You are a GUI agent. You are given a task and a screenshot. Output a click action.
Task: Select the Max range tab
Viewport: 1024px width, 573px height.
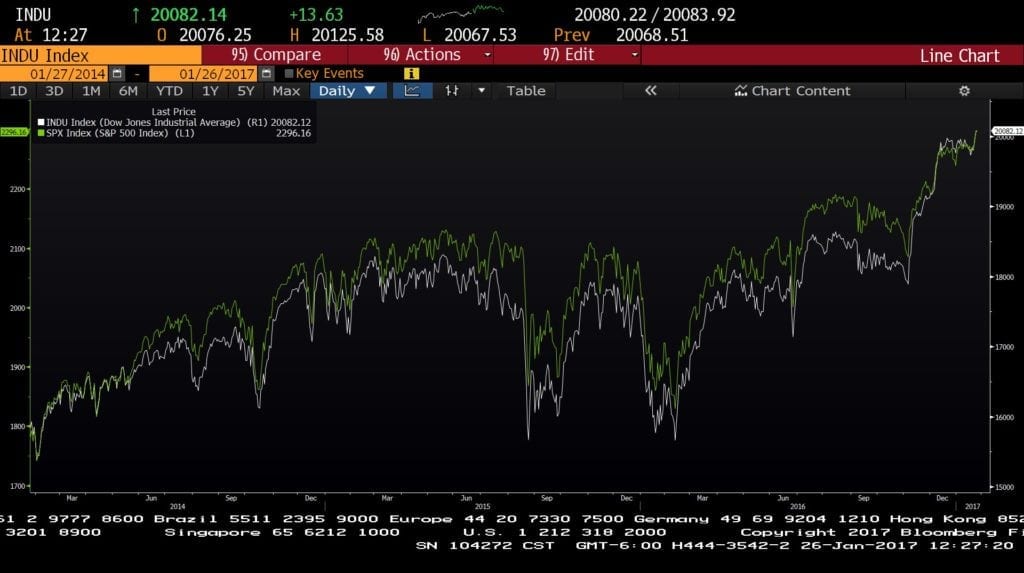click(x=286, y=91)
